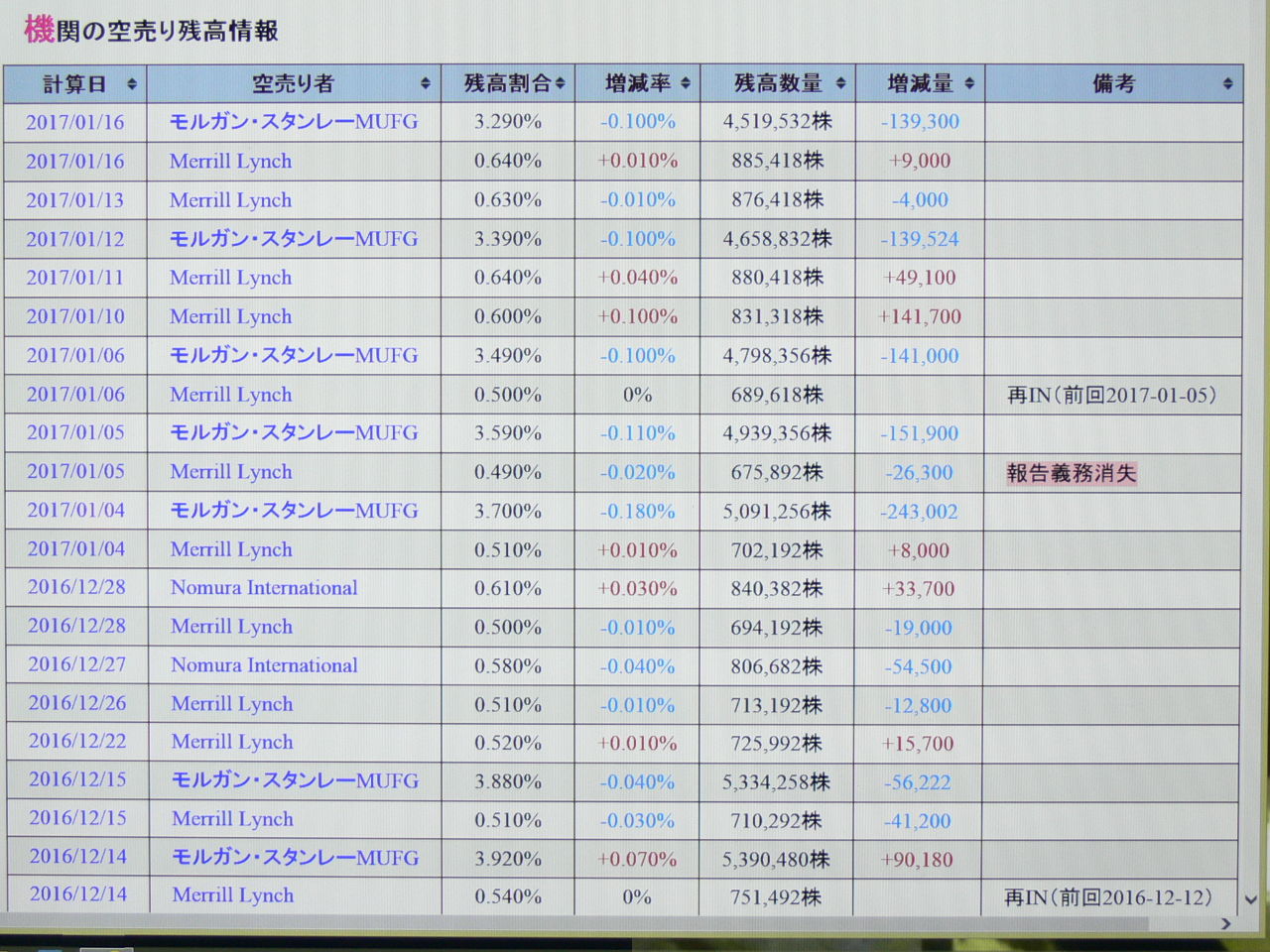Click the 機関の空売り残高情報 page heading
The height and width of the screenshot is (952, 1270).
point(151,31)
